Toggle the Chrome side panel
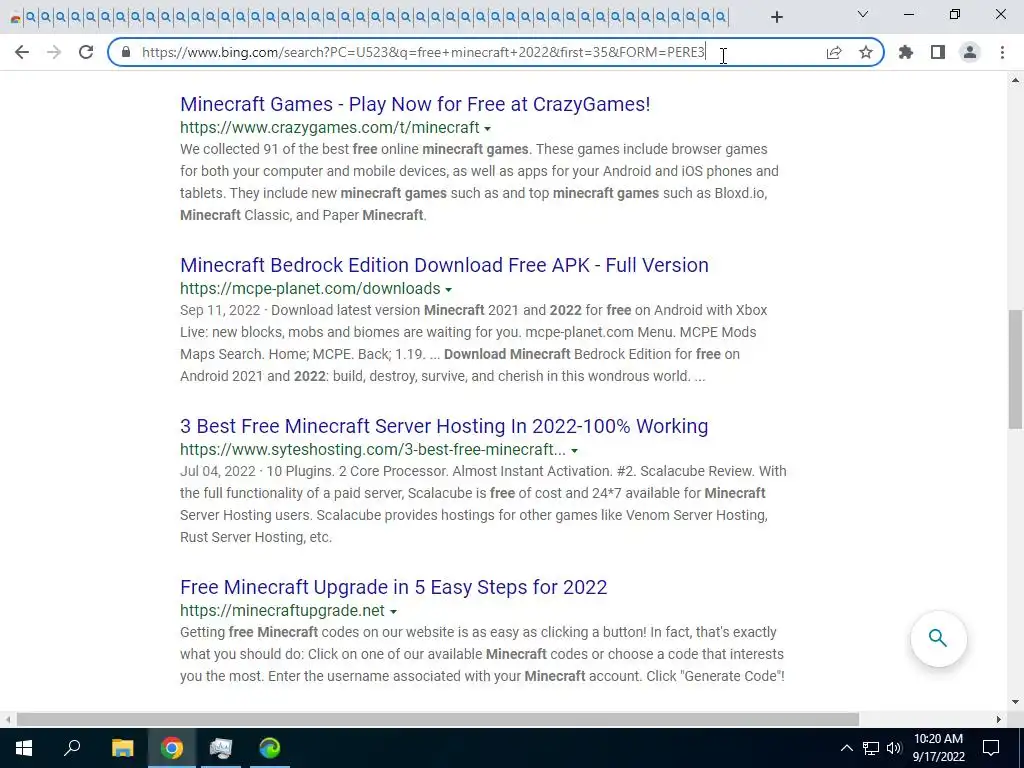 point(938,52)
